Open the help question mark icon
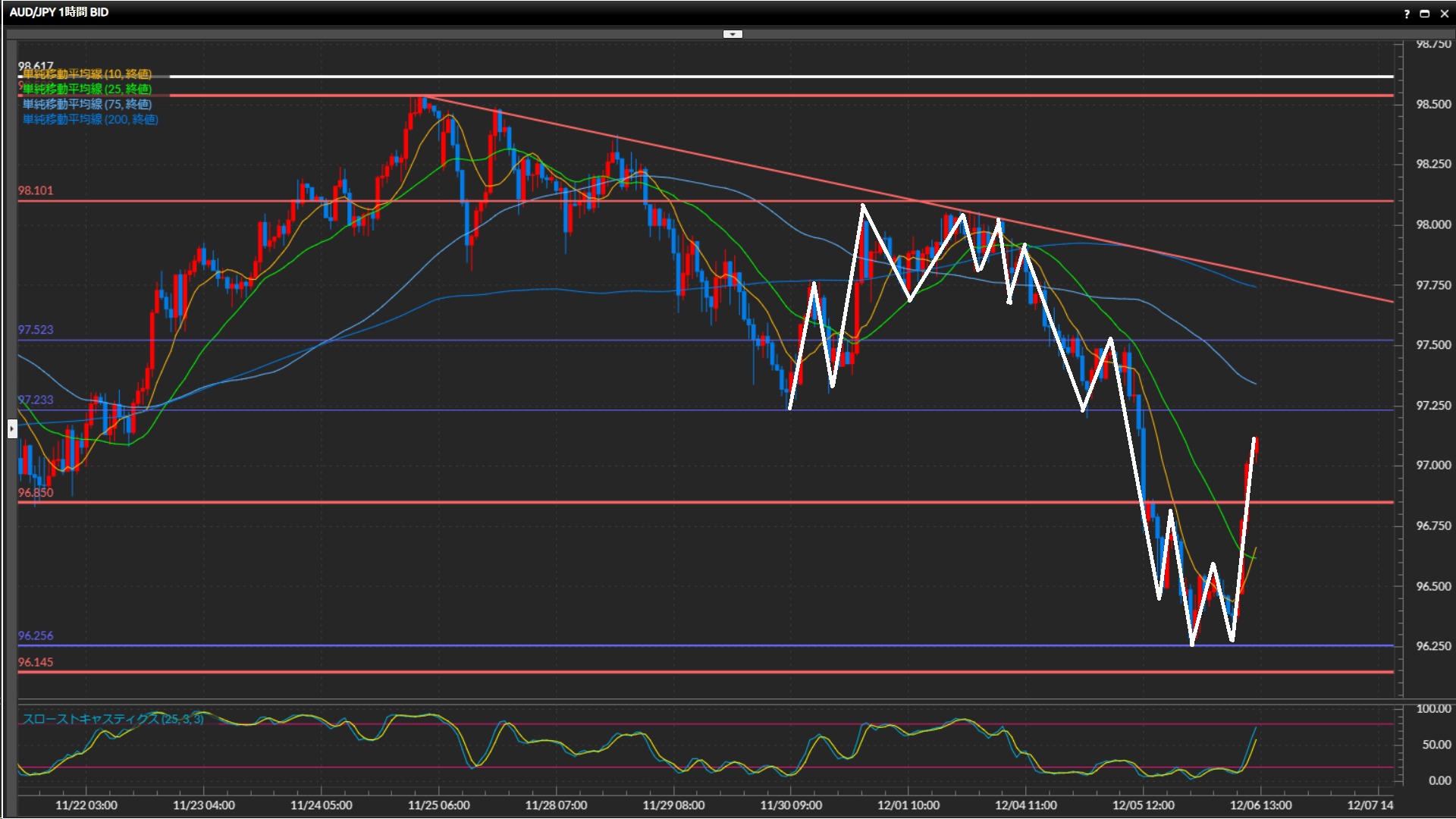 pyautogui.click(x=1407, y=14)
